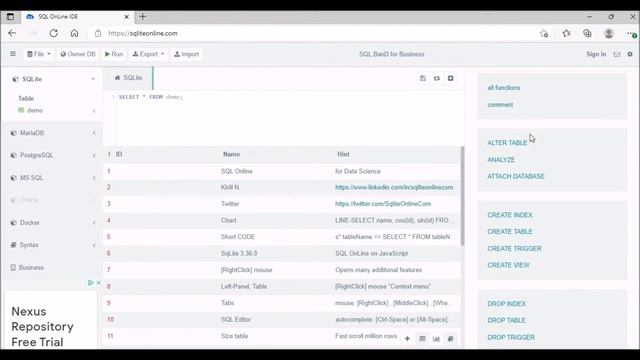Viewport: 640px width, 360px height.
Task: Select the 'SqLite 3.36.0' cell
Action: coord(239,253)
